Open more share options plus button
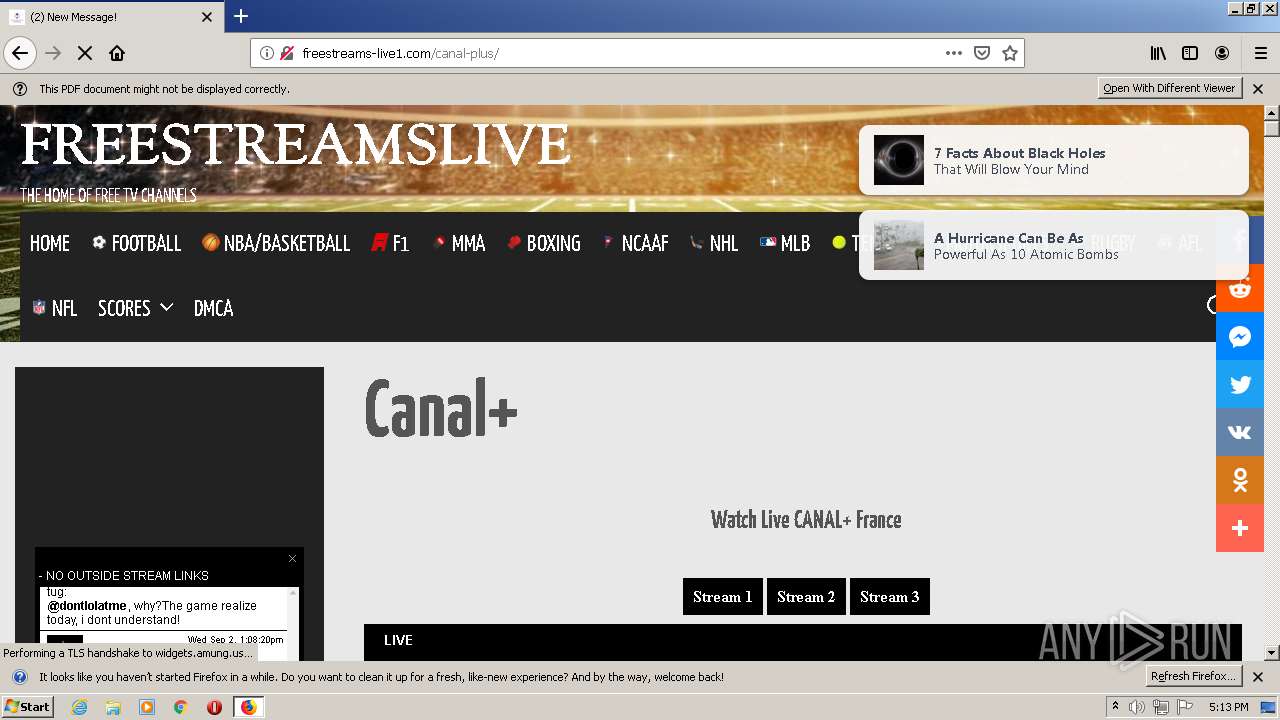 1240,528
